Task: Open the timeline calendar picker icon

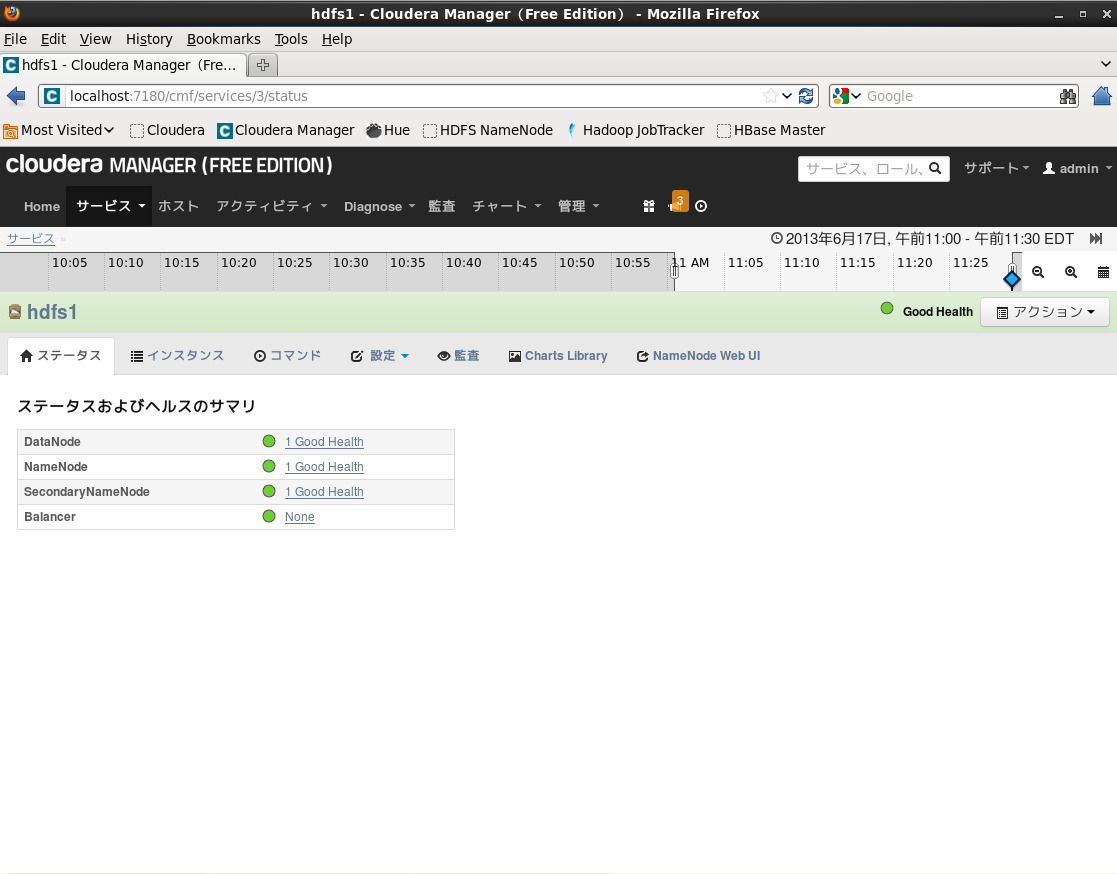Action: tap(1103, 272)
